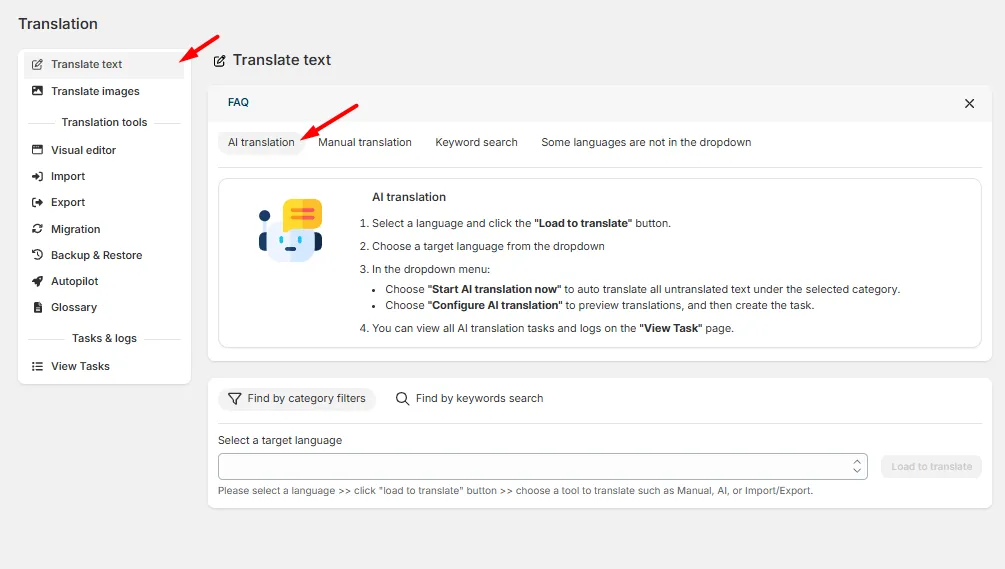Click the Translate text pencil icon in sidebar

[37, 64]
